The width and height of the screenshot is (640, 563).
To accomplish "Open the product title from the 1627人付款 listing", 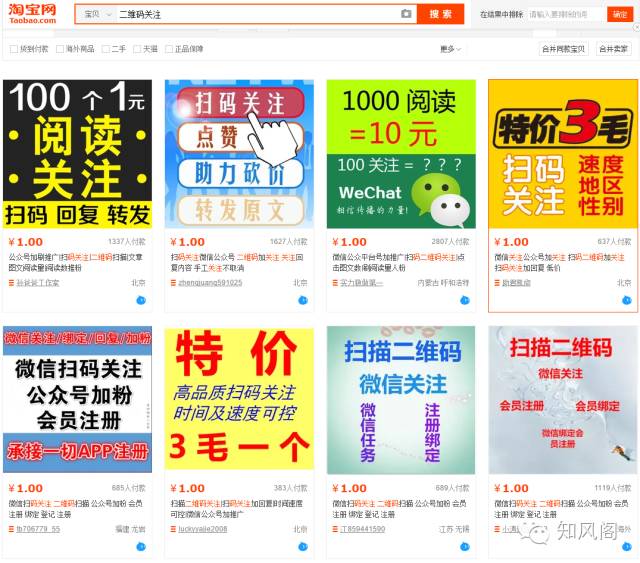I will coord(237,263).
